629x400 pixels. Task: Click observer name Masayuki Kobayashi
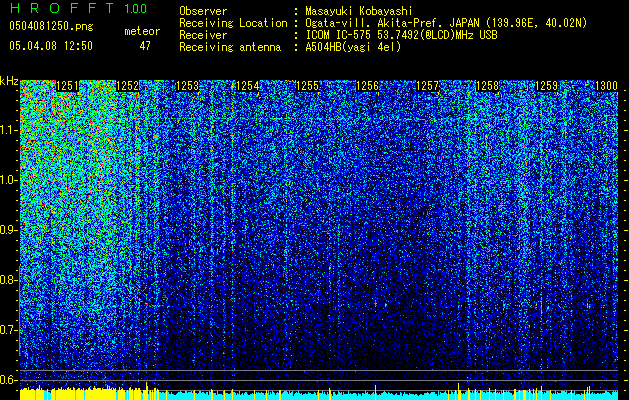pyautogui.click(x=359, y=11)
